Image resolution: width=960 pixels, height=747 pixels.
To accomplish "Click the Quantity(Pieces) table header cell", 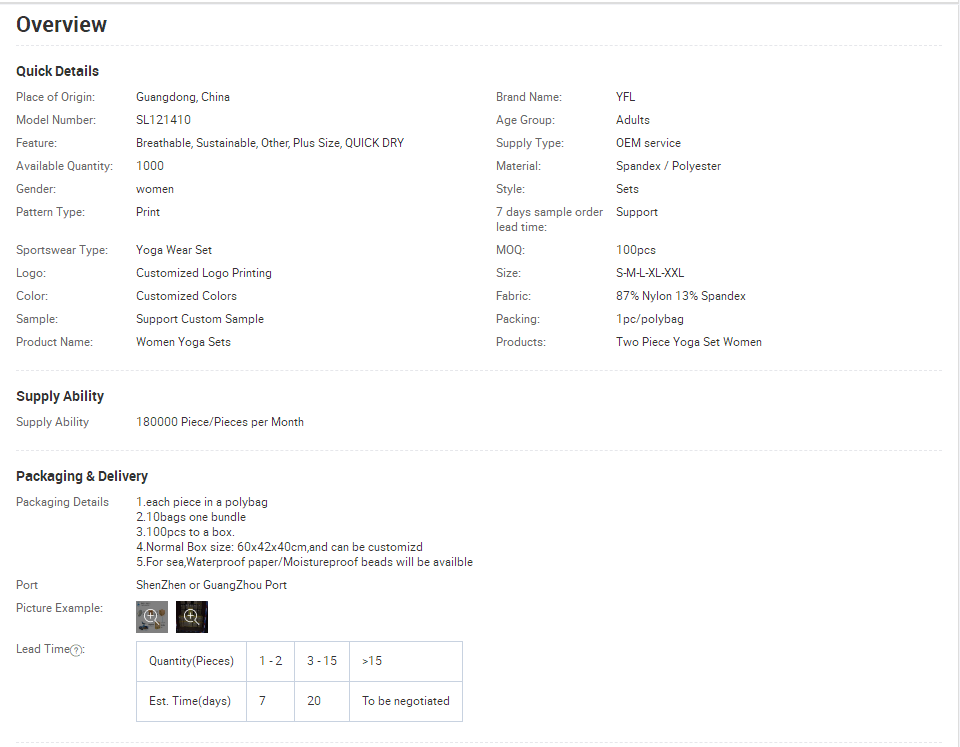I will pos(191,661).
